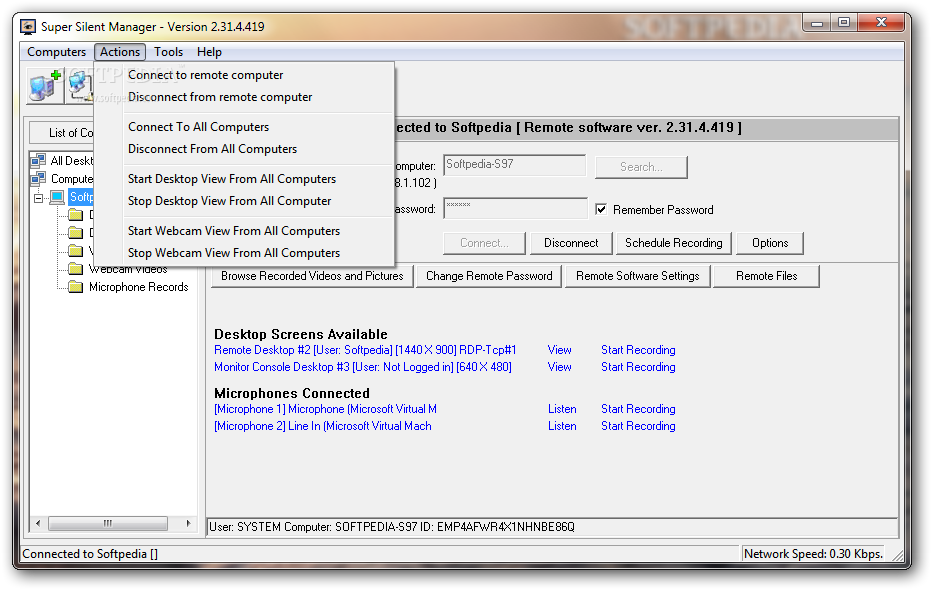Click the Softpedia computer monitor icon

point(58,197)
